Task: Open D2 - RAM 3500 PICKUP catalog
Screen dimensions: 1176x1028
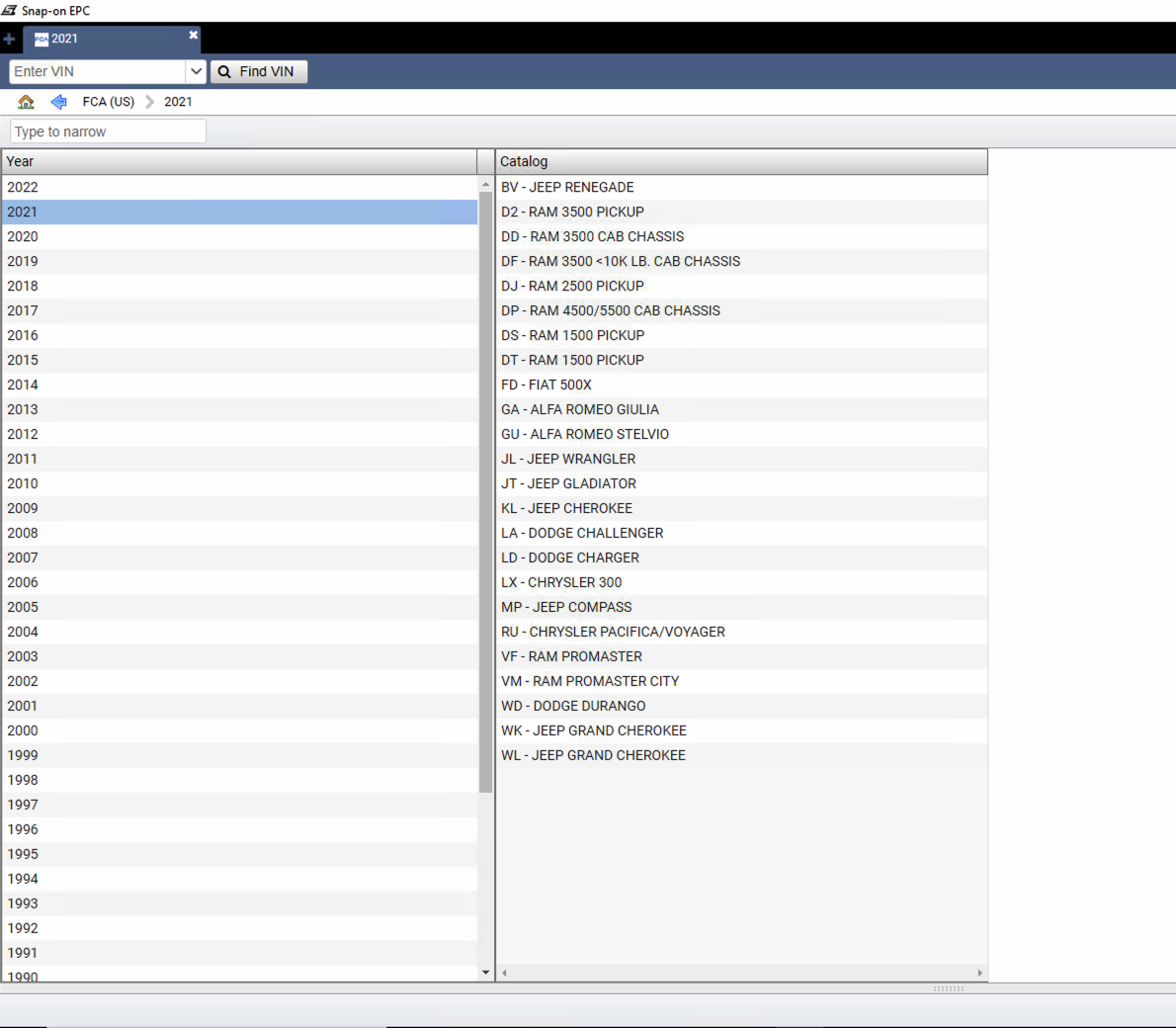Action: click(742, 212)
